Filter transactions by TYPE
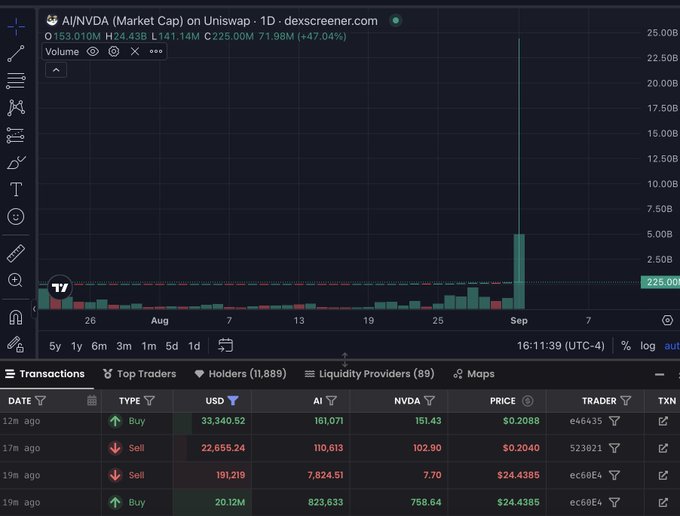Screen dimensions: 680x516 [x=149, y=401]
